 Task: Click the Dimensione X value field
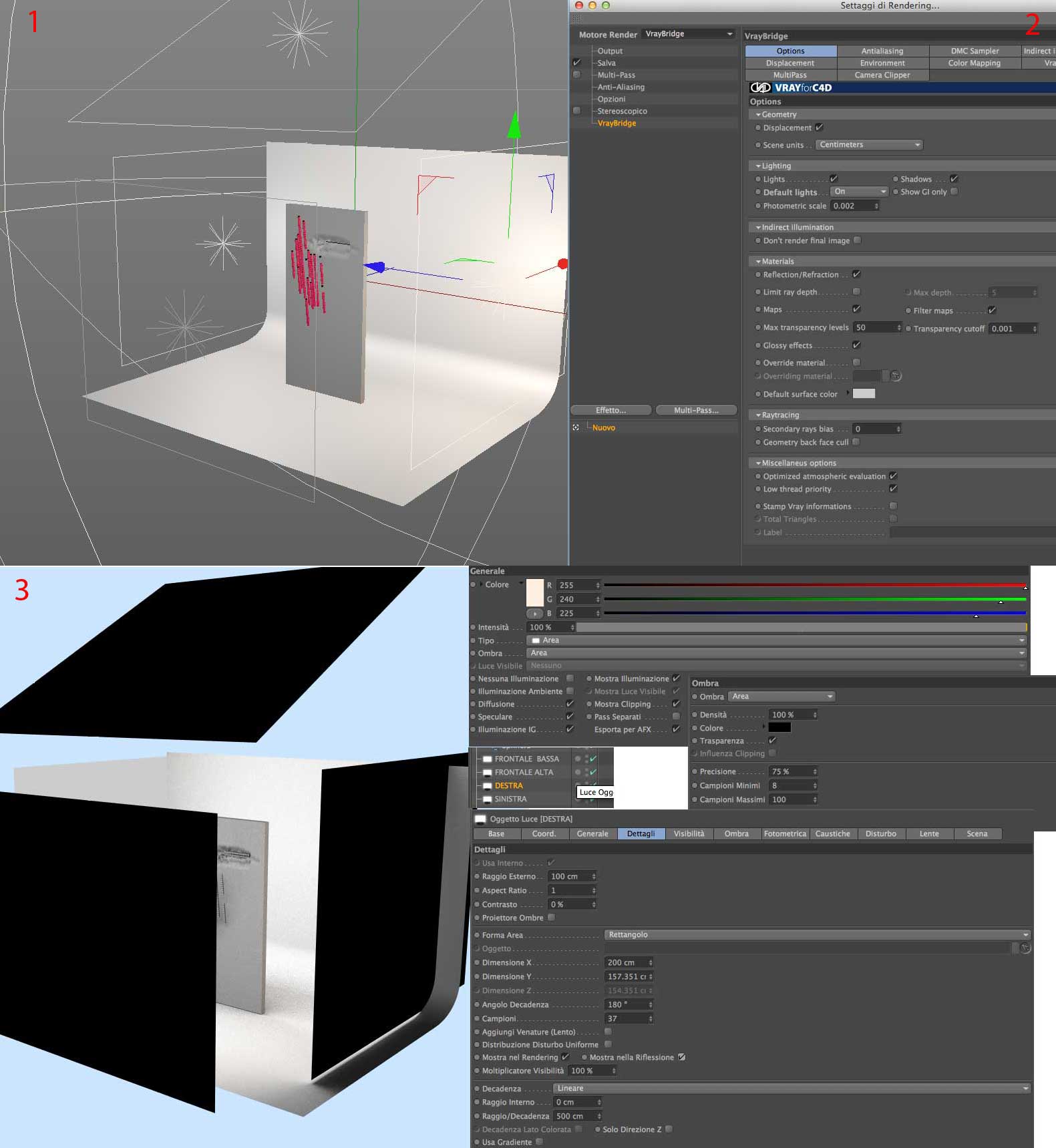point(629,962)
